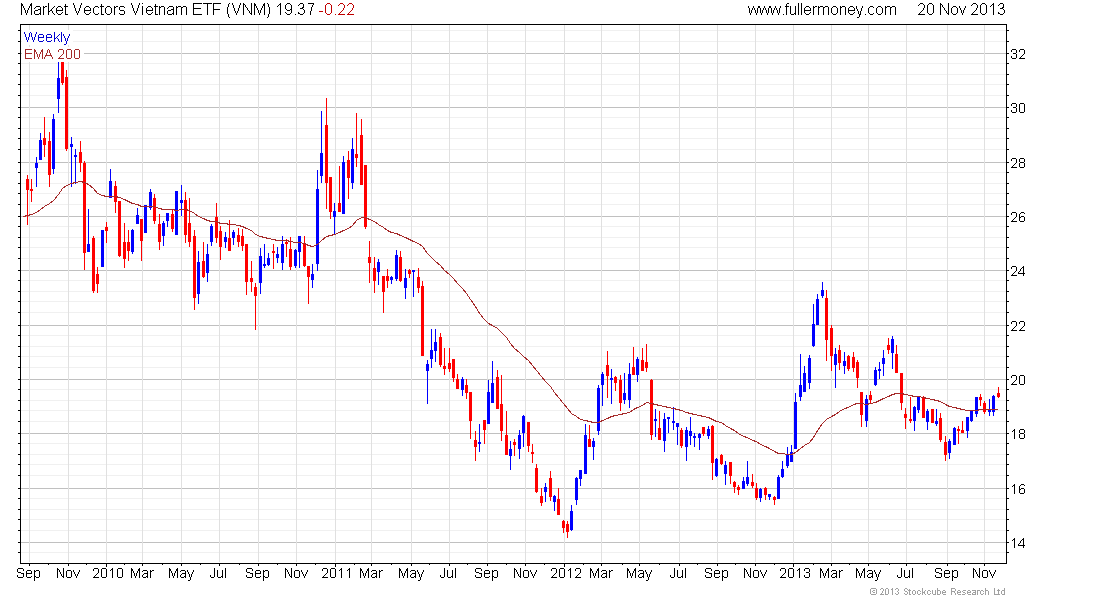Image resolution: width=1100 pixels, height=600 pixels.
Task: Click the 16 price axis label
Action: coord(1017,488)
